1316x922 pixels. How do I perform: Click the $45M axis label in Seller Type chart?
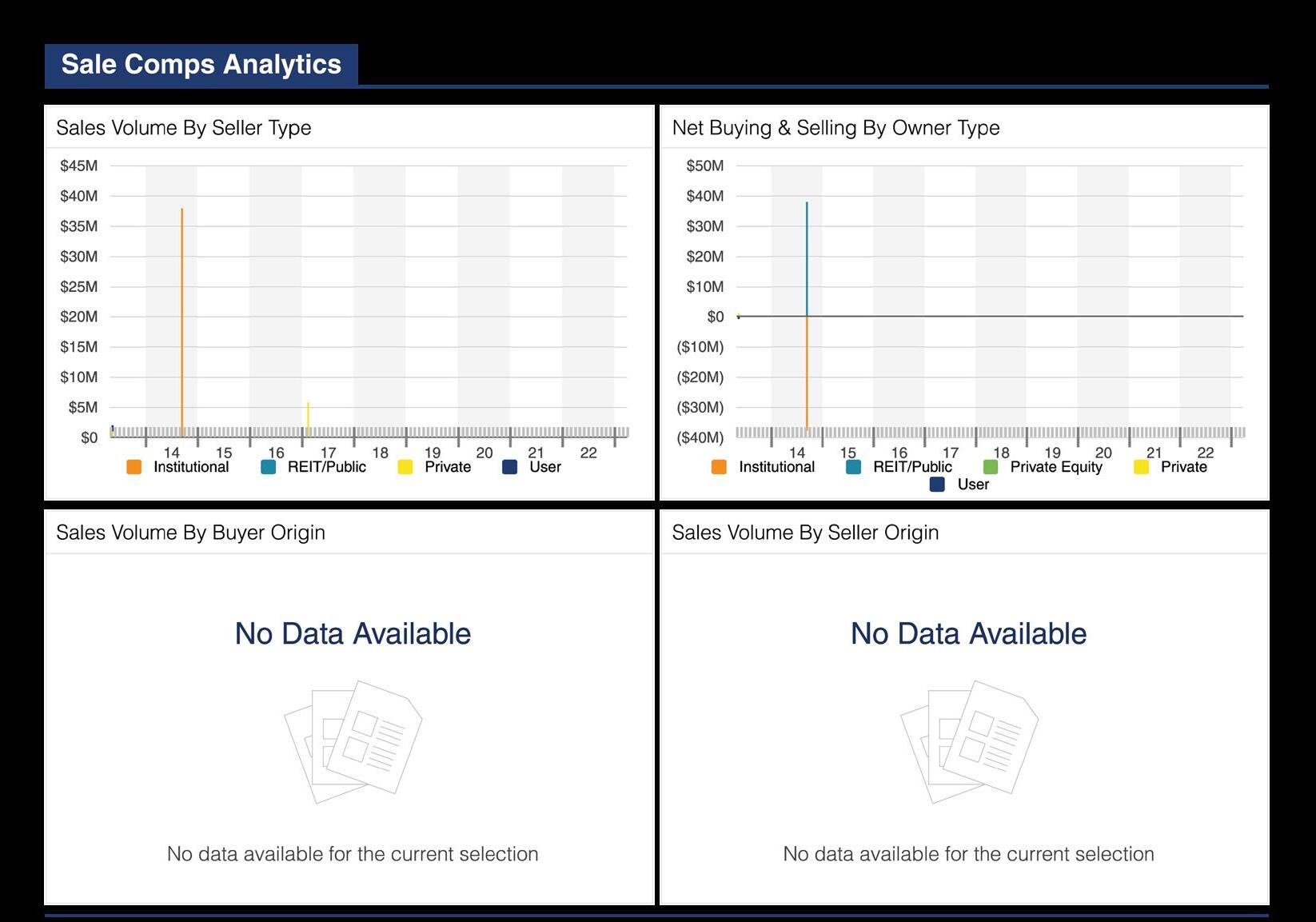[x=79, y=166]
